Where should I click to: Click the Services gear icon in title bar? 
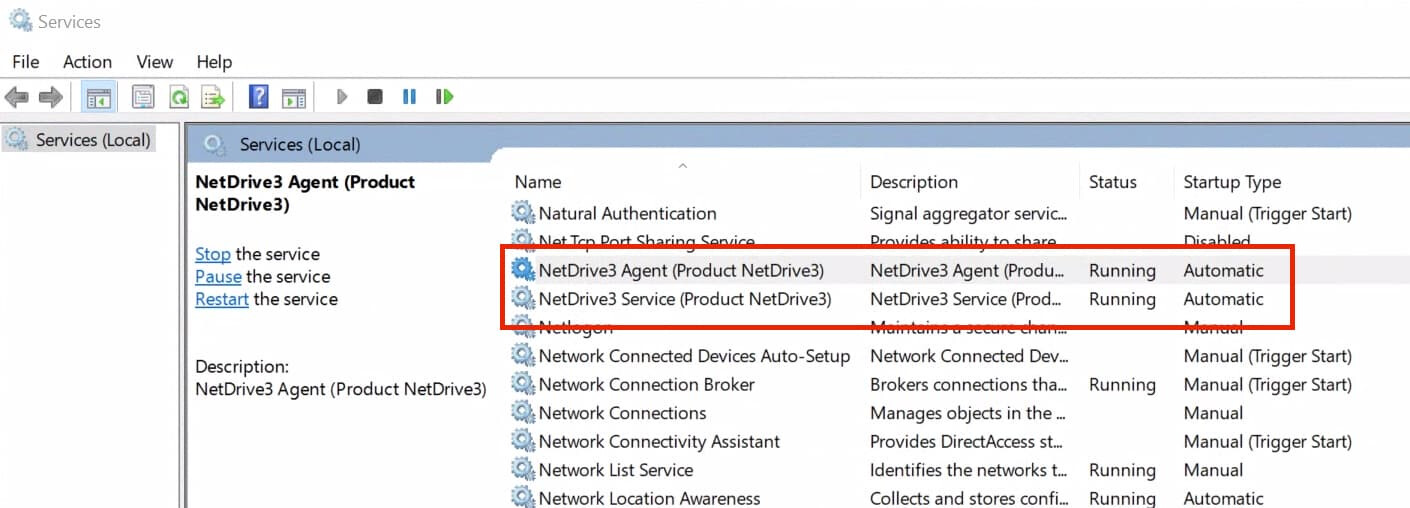(20, 20)
